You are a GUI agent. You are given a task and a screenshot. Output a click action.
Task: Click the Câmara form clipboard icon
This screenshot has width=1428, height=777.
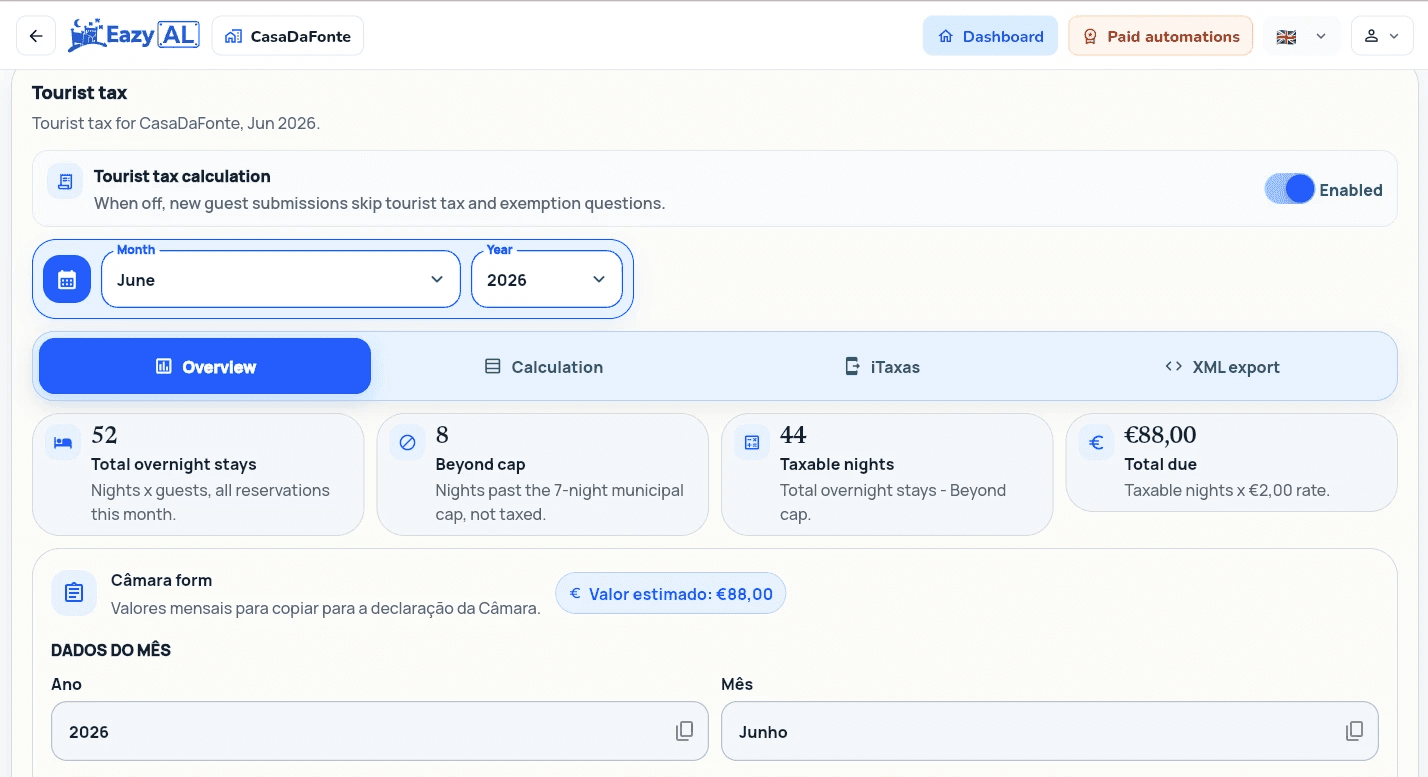tap(74, 593)
